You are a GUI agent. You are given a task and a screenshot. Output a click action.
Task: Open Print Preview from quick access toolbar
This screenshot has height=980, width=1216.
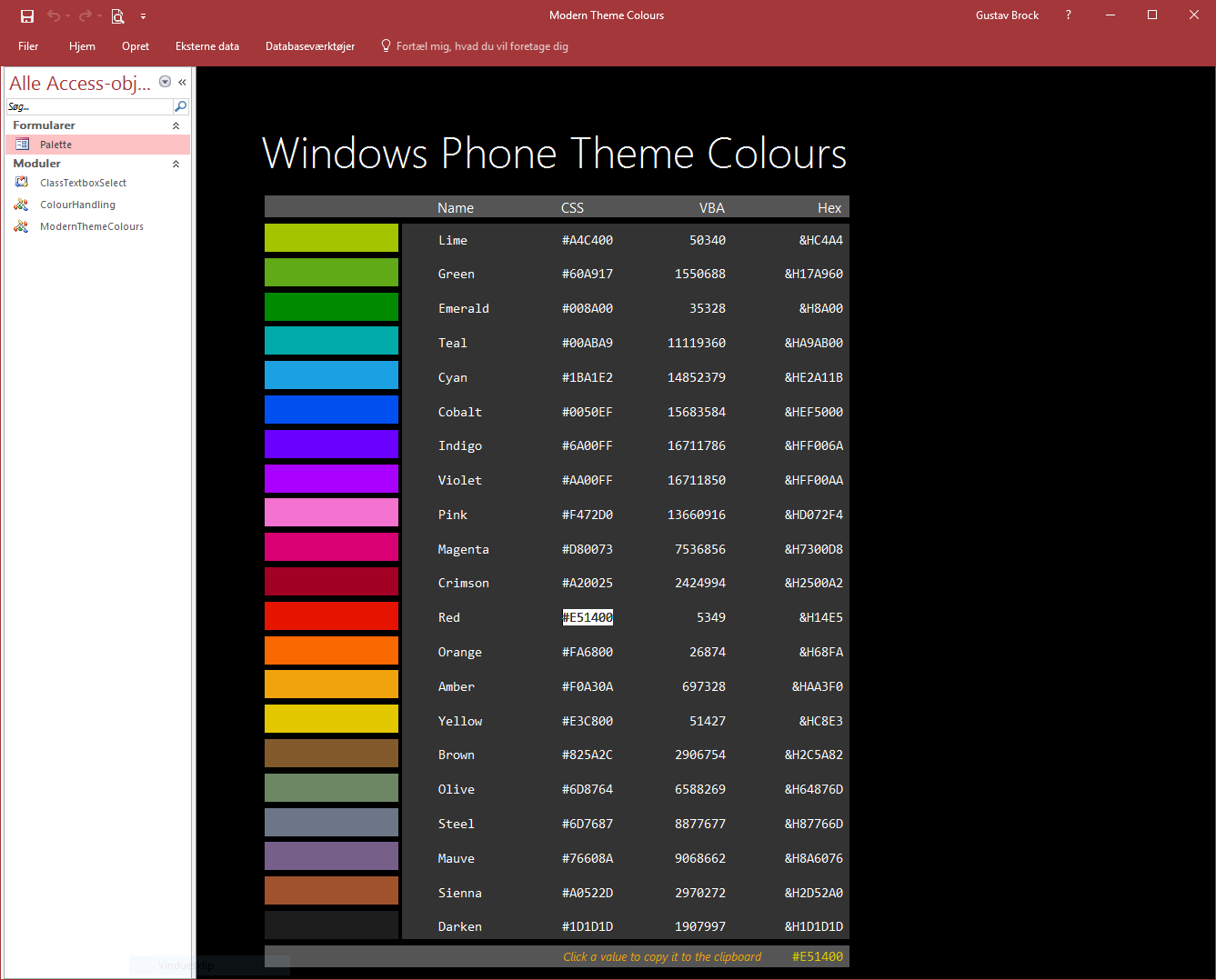pos(117,16)
